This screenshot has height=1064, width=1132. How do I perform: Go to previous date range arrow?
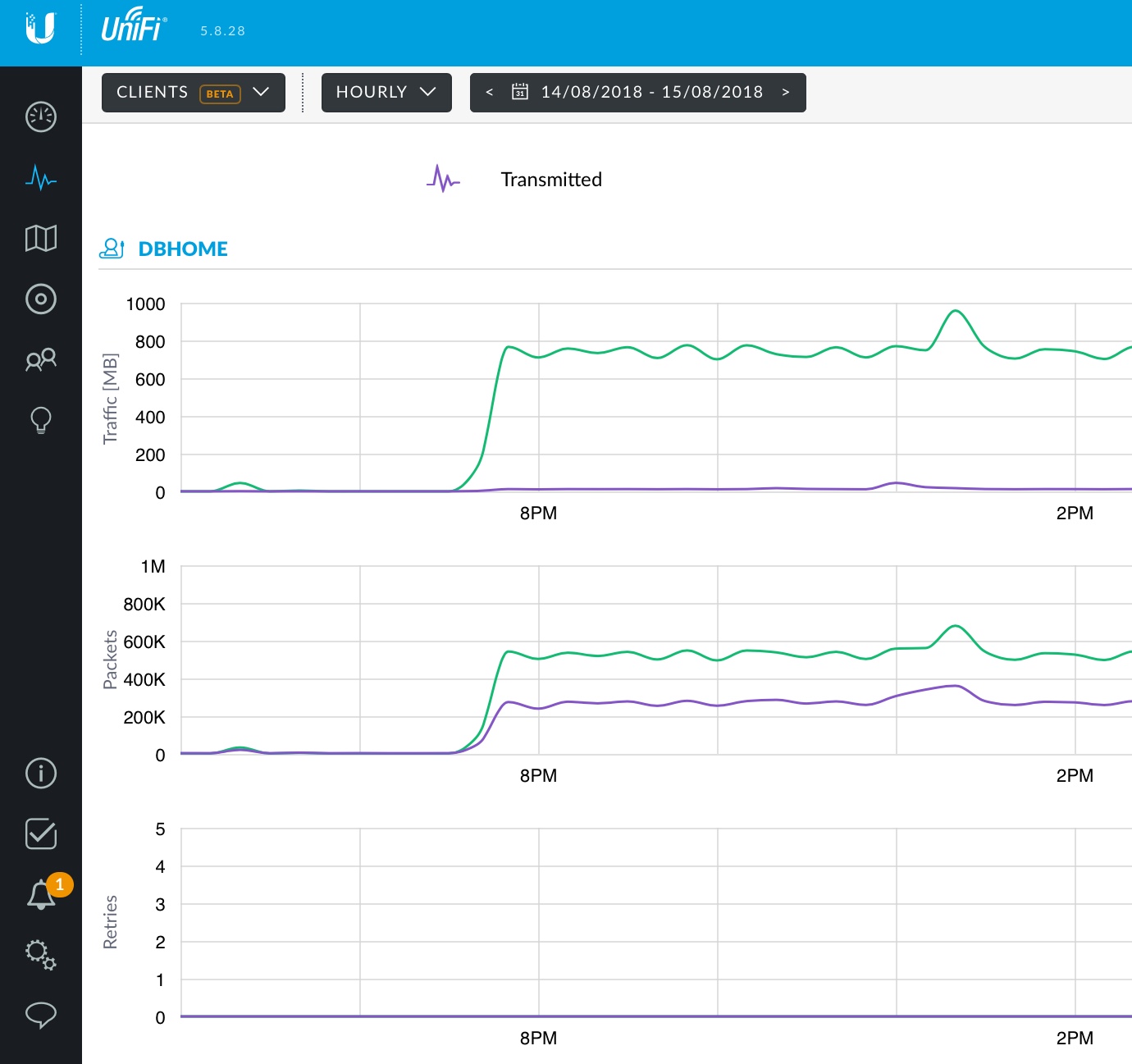(x=490, y=92)
